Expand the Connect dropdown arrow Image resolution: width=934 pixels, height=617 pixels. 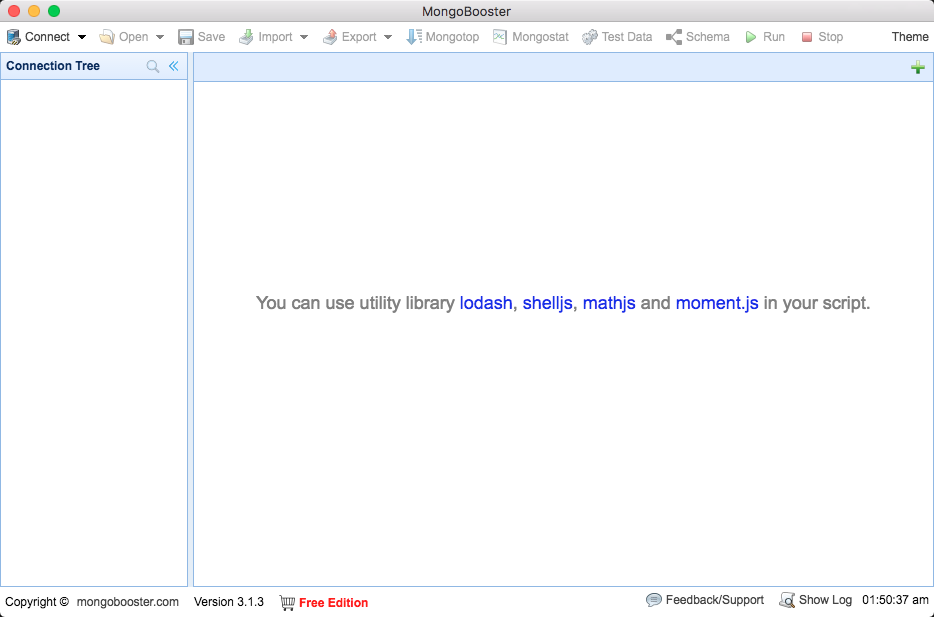(x=82, y=37)
